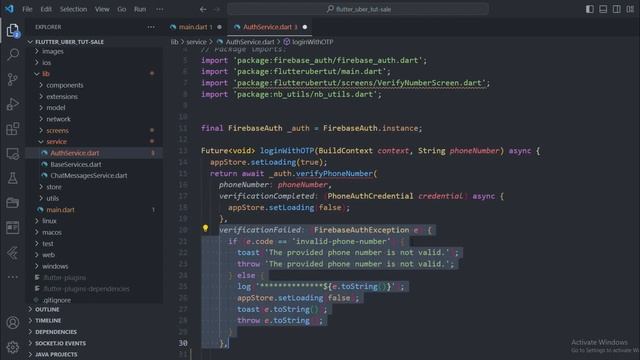Open the Edit menu
640x360 pixels.
click(x=46, y=9)
